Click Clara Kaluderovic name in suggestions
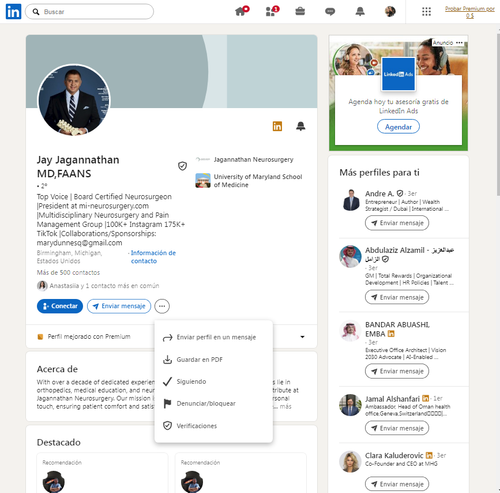Screen dimensions: 500x493 click(x=394, y=455)
